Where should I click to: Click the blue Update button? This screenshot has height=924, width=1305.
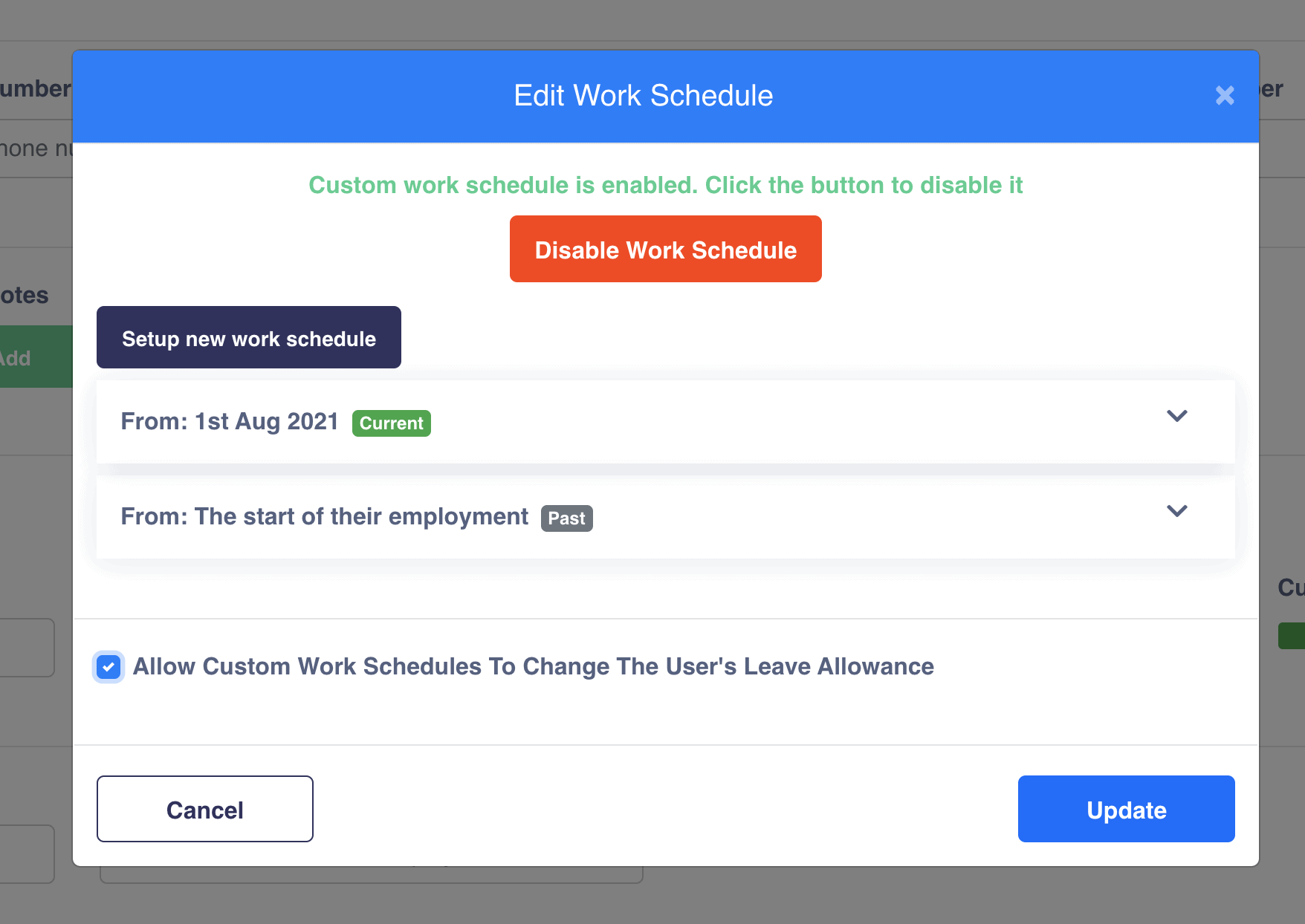coord(1126,809)
